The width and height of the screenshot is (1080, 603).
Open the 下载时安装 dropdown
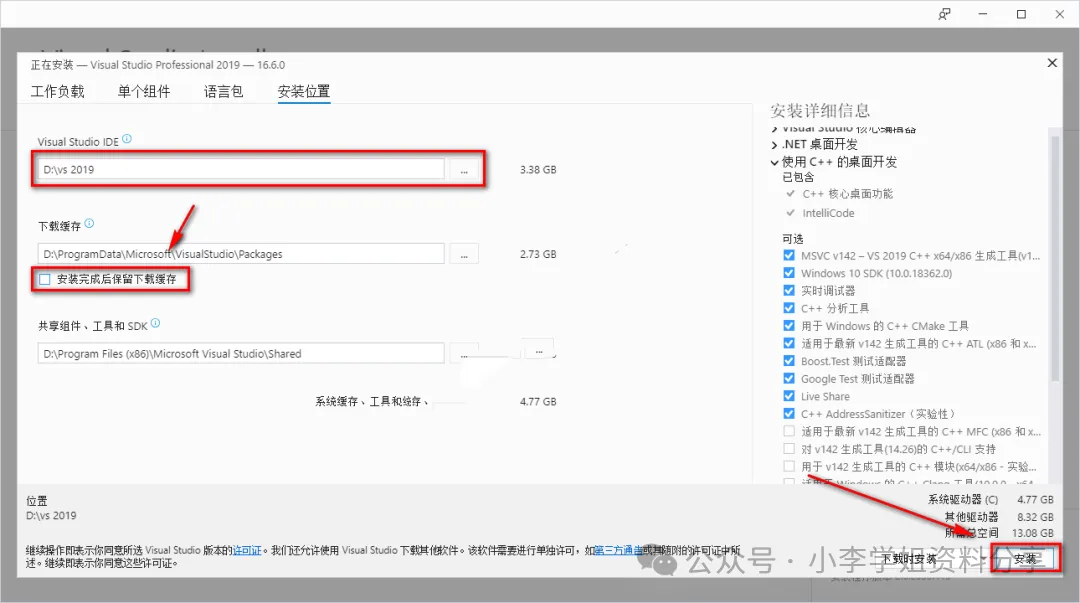click(909, 559)
